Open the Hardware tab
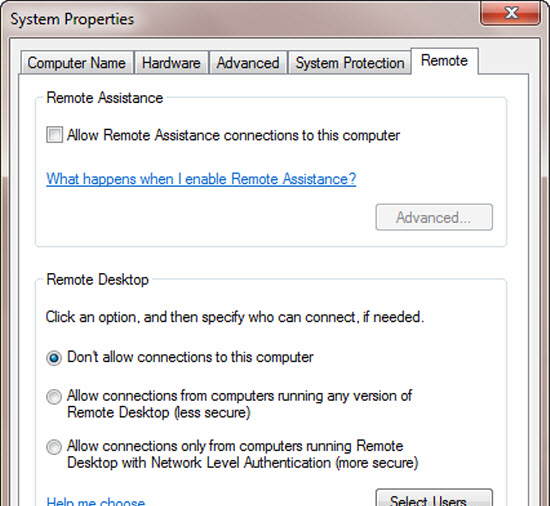550x506 pixels. pos(171,63)
